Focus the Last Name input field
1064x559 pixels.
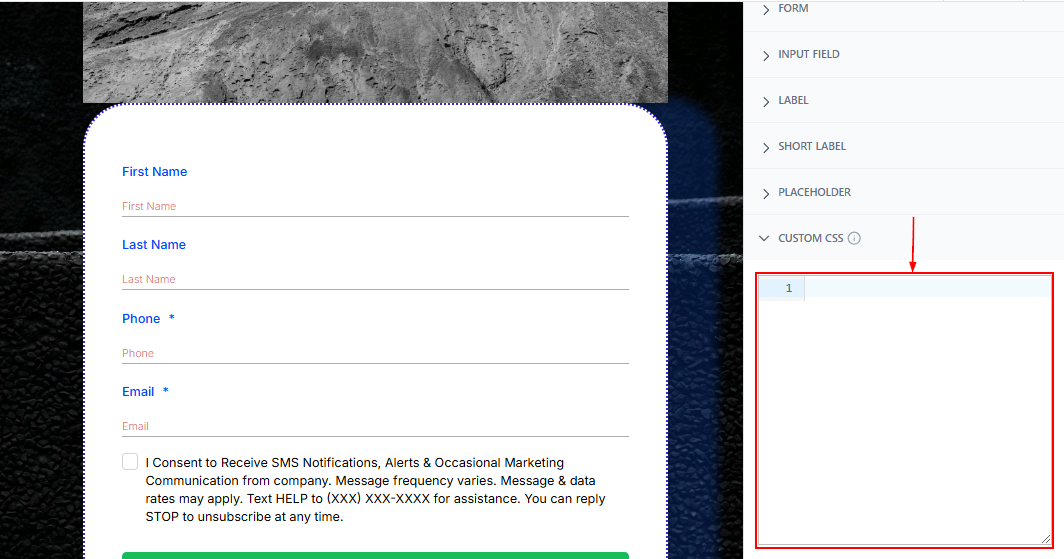pyautogui.click(x=375, y=279)
